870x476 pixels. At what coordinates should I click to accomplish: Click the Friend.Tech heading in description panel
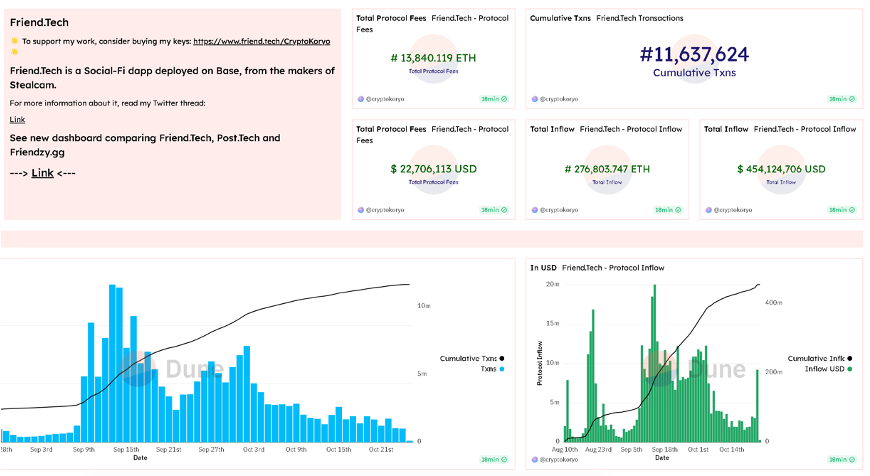tap(39, 23)
